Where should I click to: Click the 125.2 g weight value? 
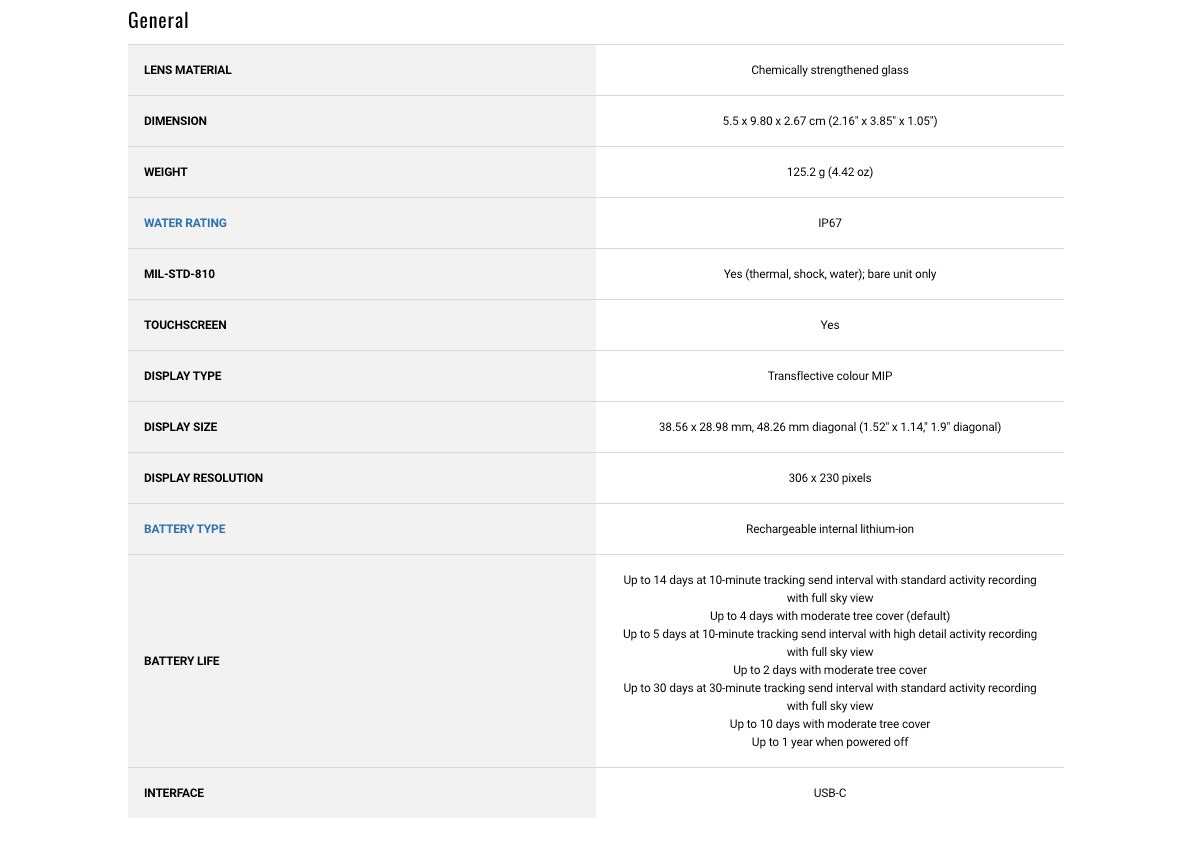click(x=829, y=172)
